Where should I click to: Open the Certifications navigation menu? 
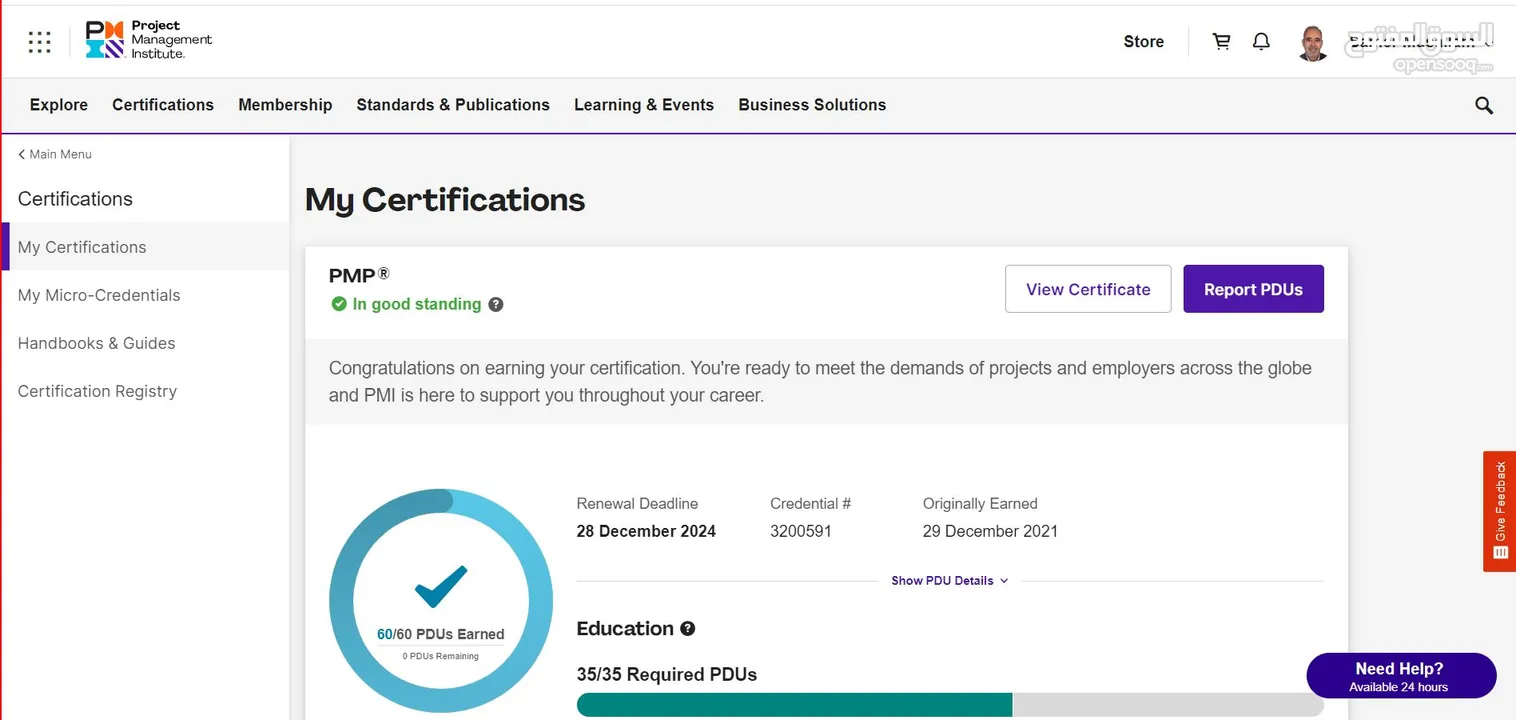point(163,105)
